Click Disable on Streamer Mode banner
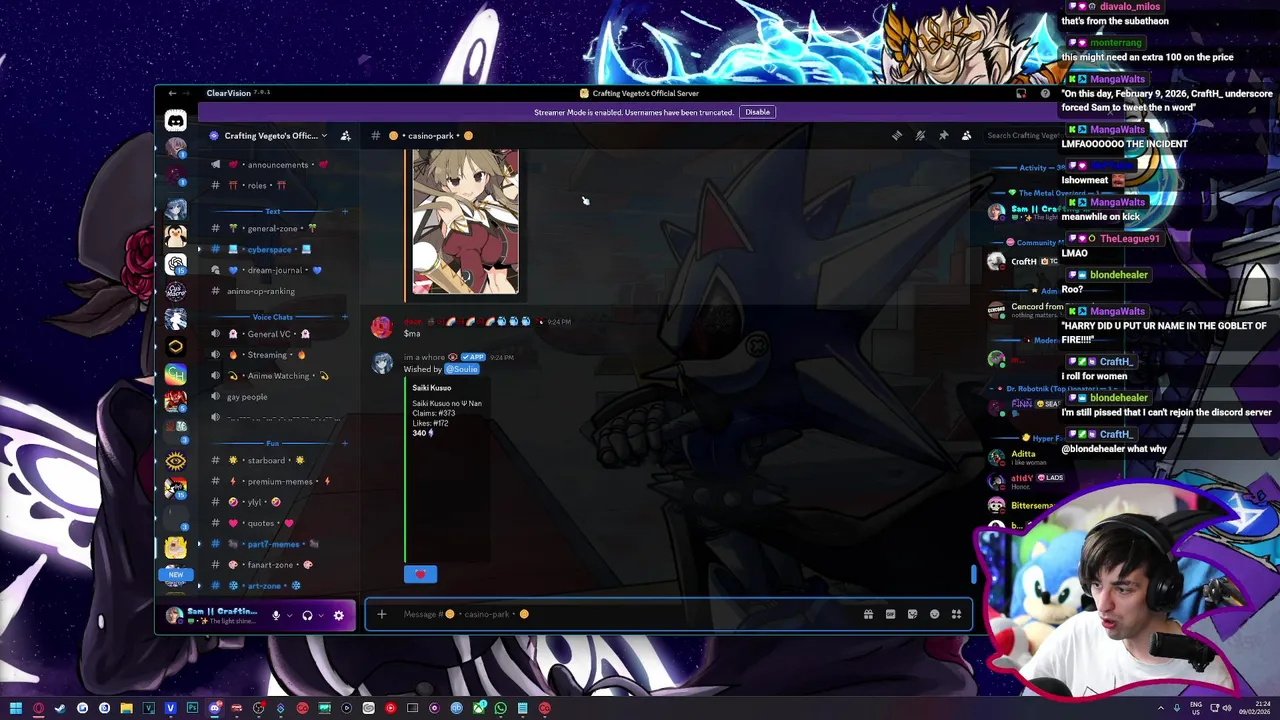This screenshot has height=720, width=1280. (x=757, y=112)
